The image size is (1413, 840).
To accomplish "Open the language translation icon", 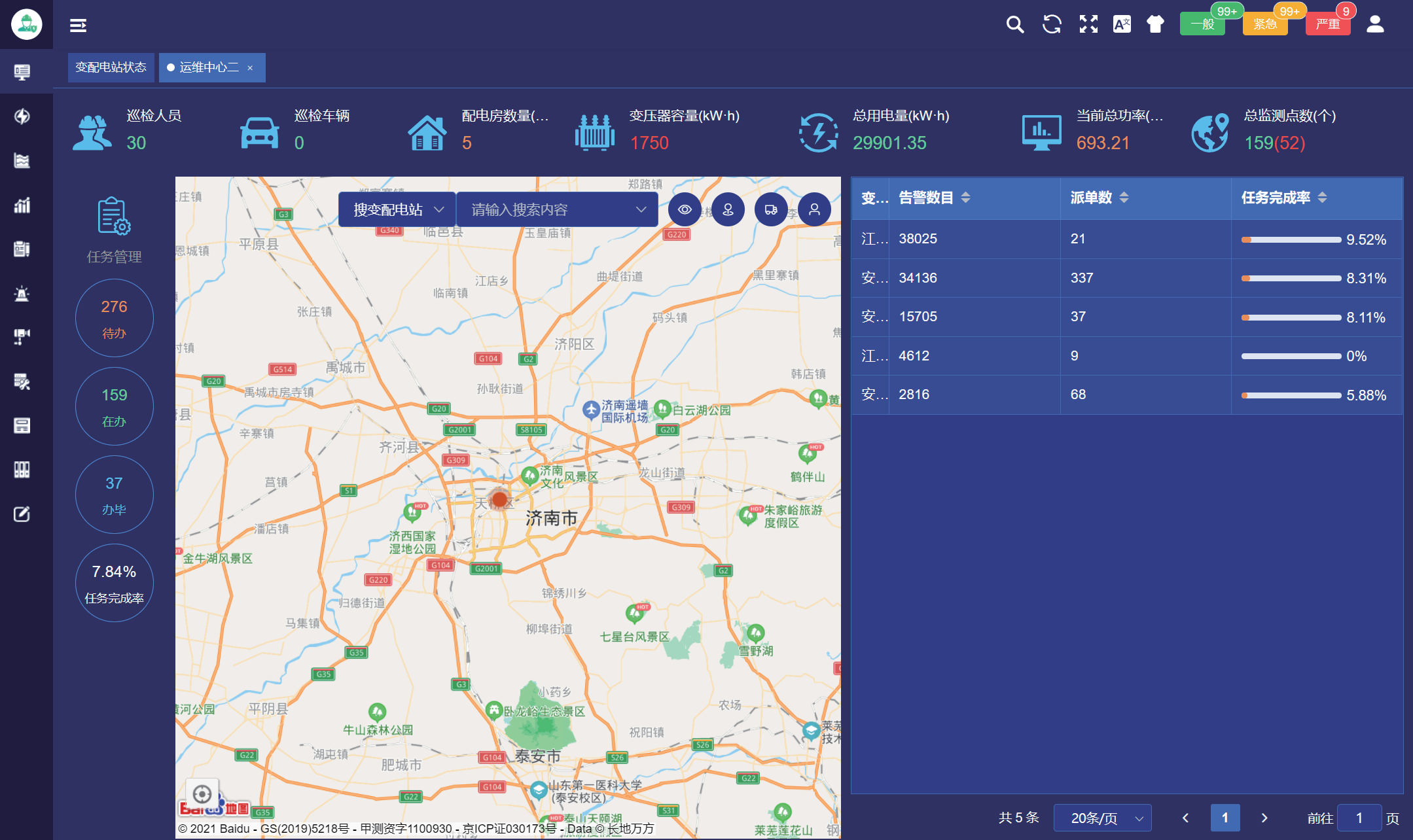I will coord(1122,25).
